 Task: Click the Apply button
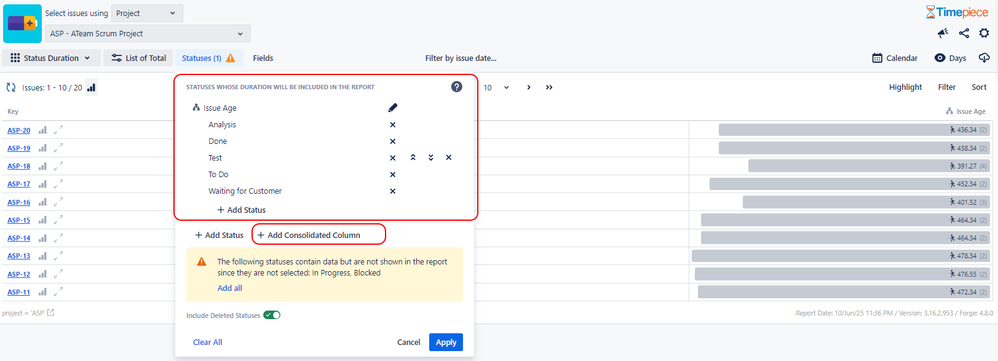click(446, 342)
